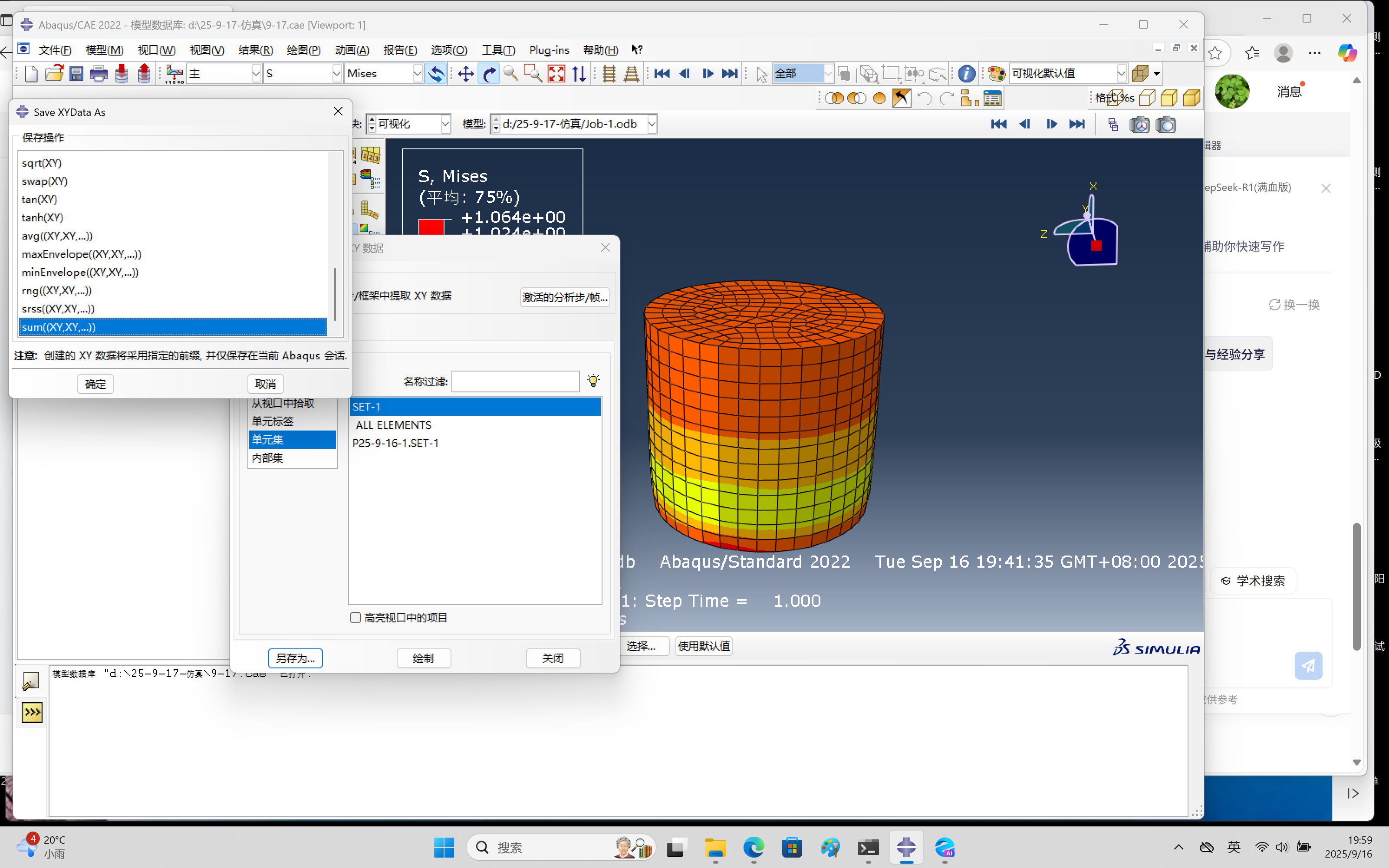Click the New model database icon

point(32,73)
